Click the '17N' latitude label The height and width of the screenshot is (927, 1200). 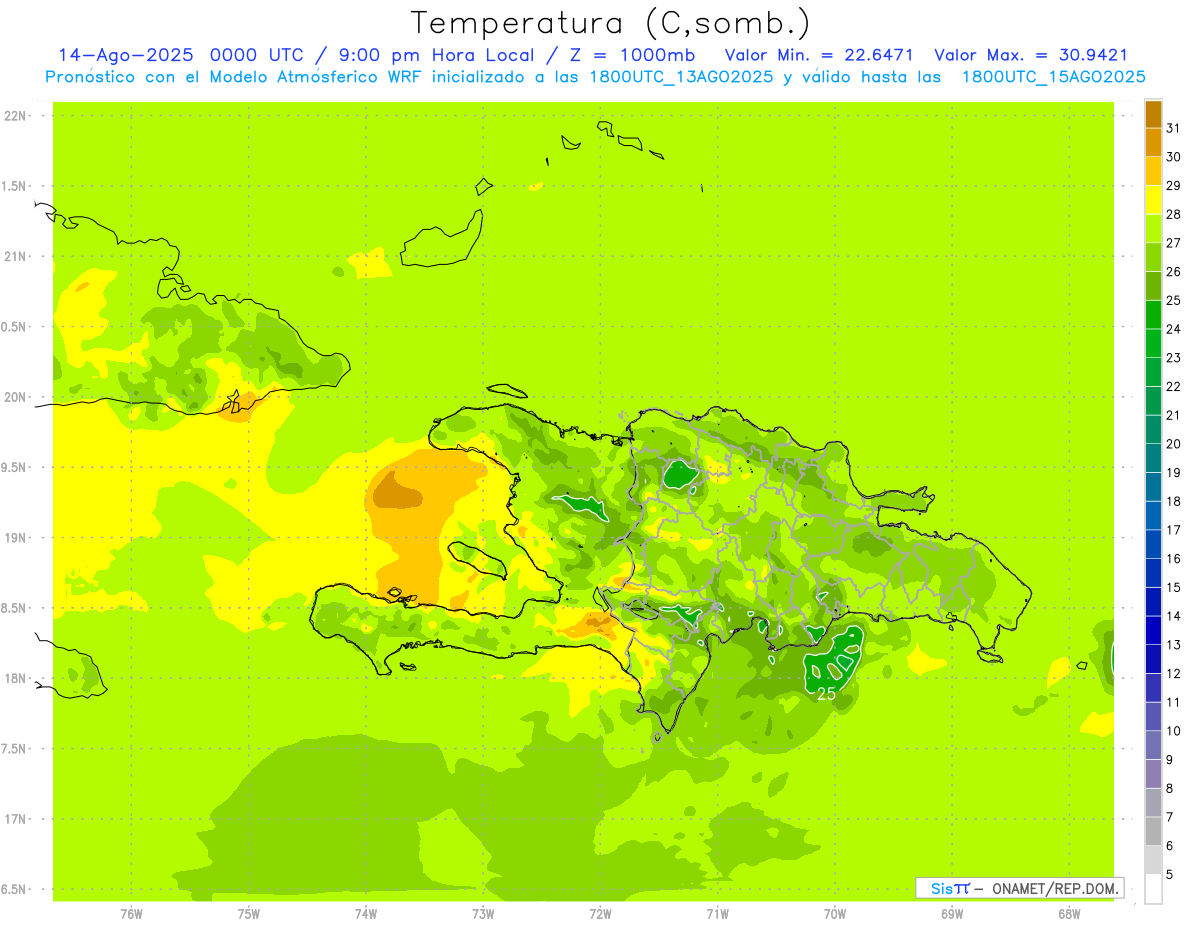pyautogui.click(x=16, y=819)
